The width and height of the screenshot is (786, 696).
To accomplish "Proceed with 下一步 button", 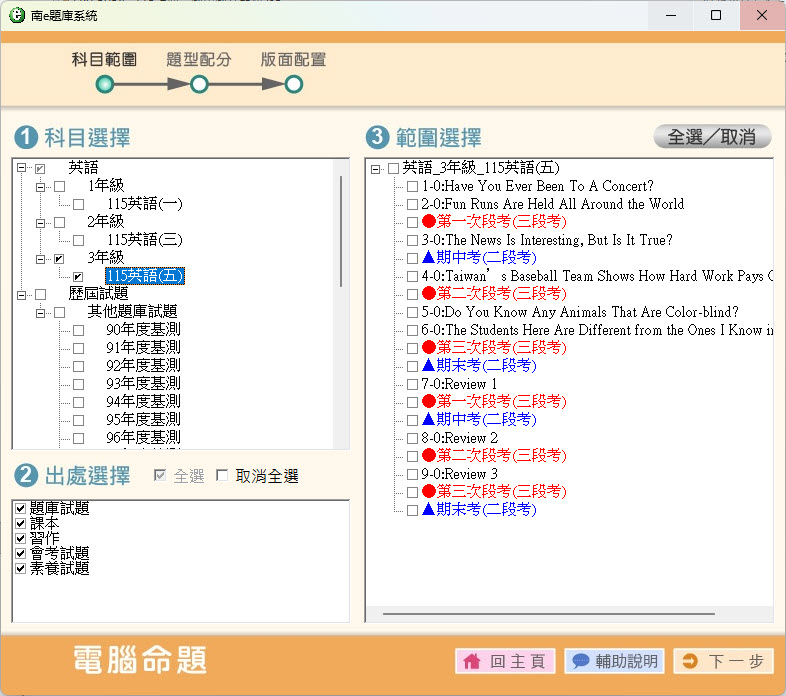I will click(724, 661).
